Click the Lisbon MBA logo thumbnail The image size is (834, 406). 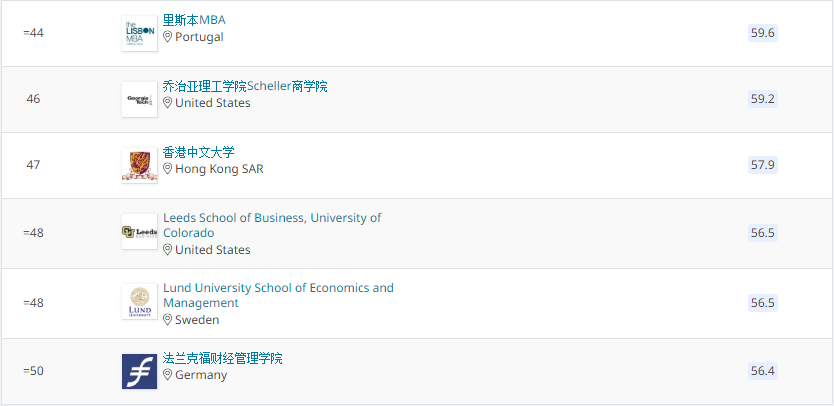coord(139,33)
